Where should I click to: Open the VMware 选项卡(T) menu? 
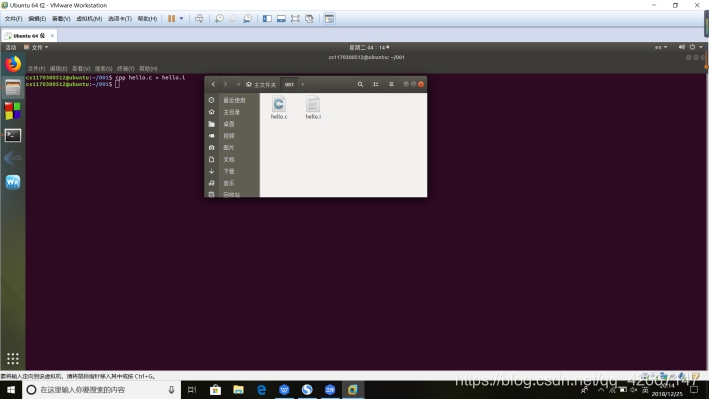tap(120, 19)
